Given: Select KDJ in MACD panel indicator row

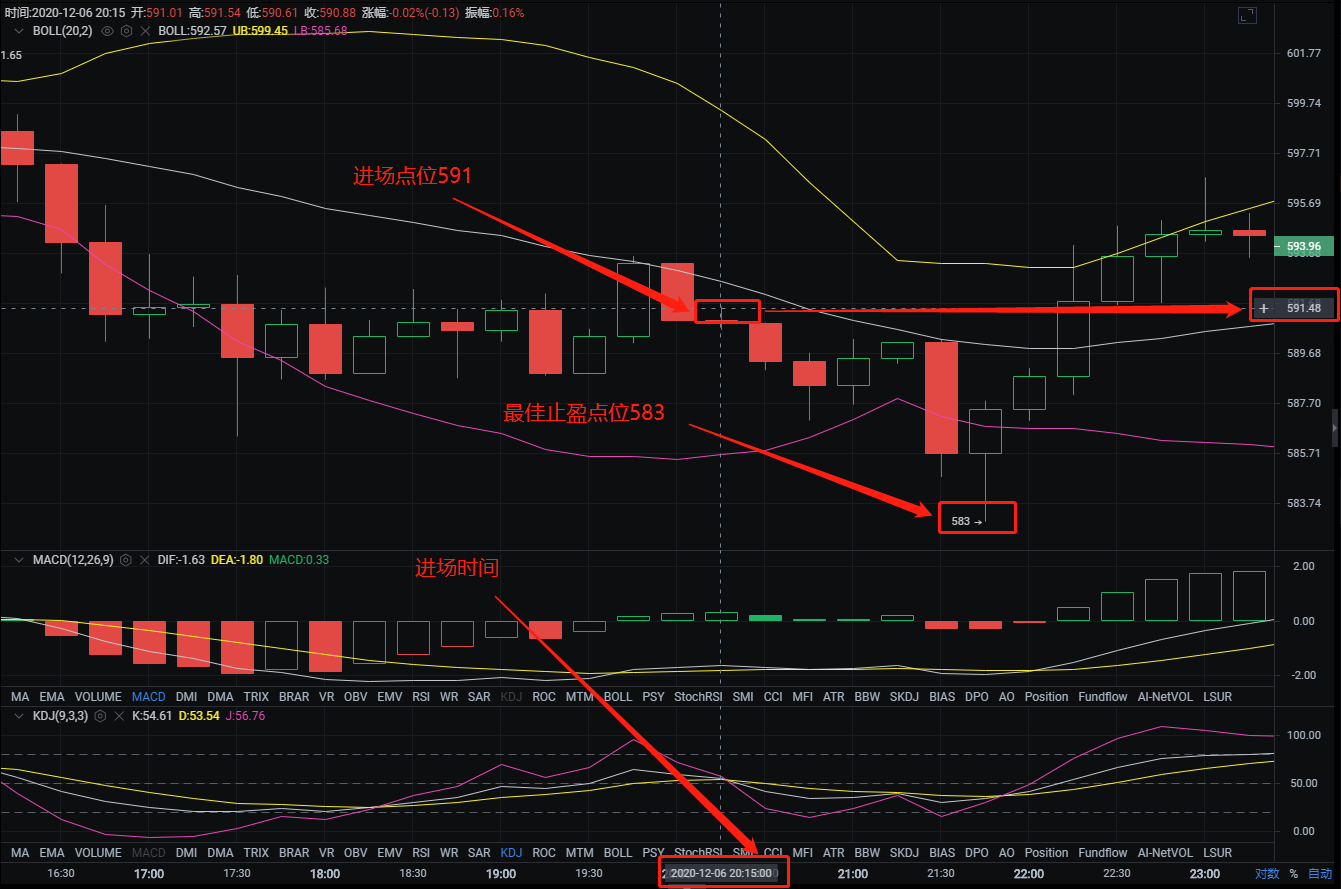Looking at the screenshot, I should tap(511, 696).
